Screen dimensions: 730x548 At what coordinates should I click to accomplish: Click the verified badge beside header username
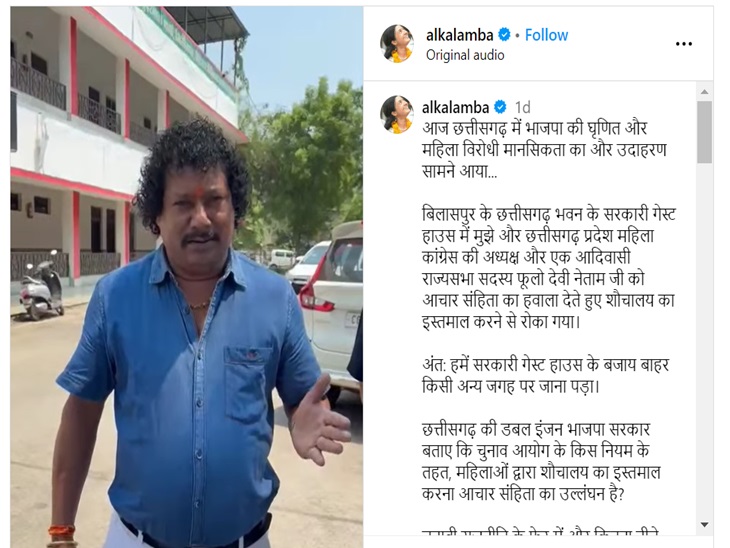click(504, 35)
